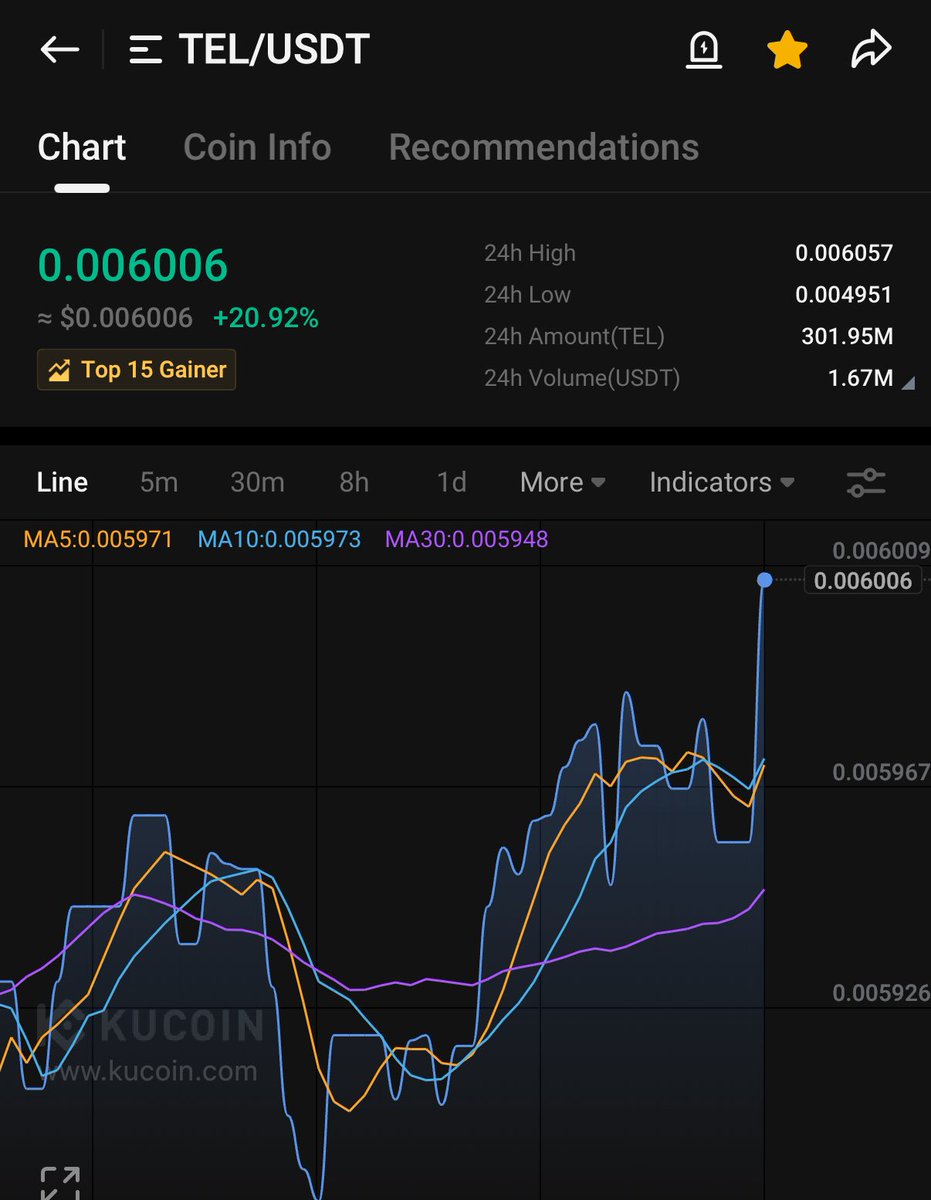This screenshot has width=931, height=1200.
Task: Tap the 24h Low value 0.004951
Action: [844, 295]
